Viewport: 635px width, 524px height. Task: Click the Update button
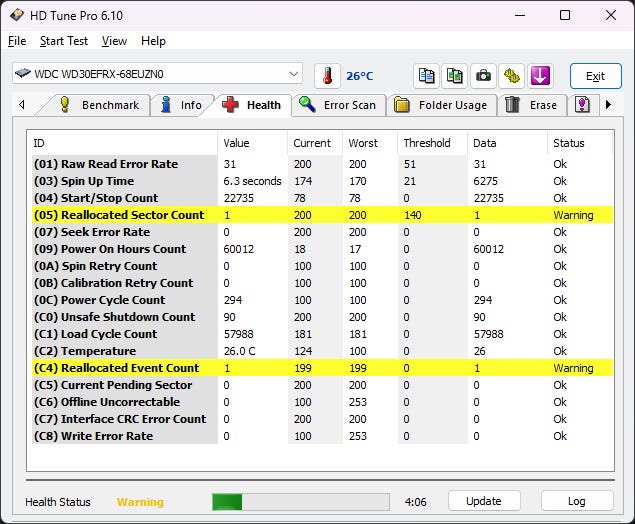(484, 501)
